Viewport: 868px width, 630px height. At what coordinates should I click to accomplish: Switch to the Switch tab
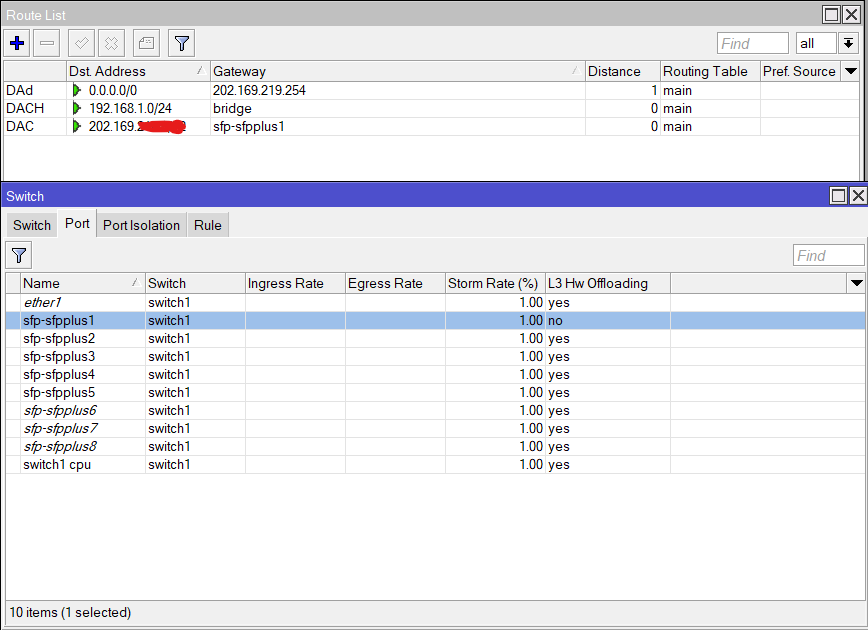[x=30, y=225]
